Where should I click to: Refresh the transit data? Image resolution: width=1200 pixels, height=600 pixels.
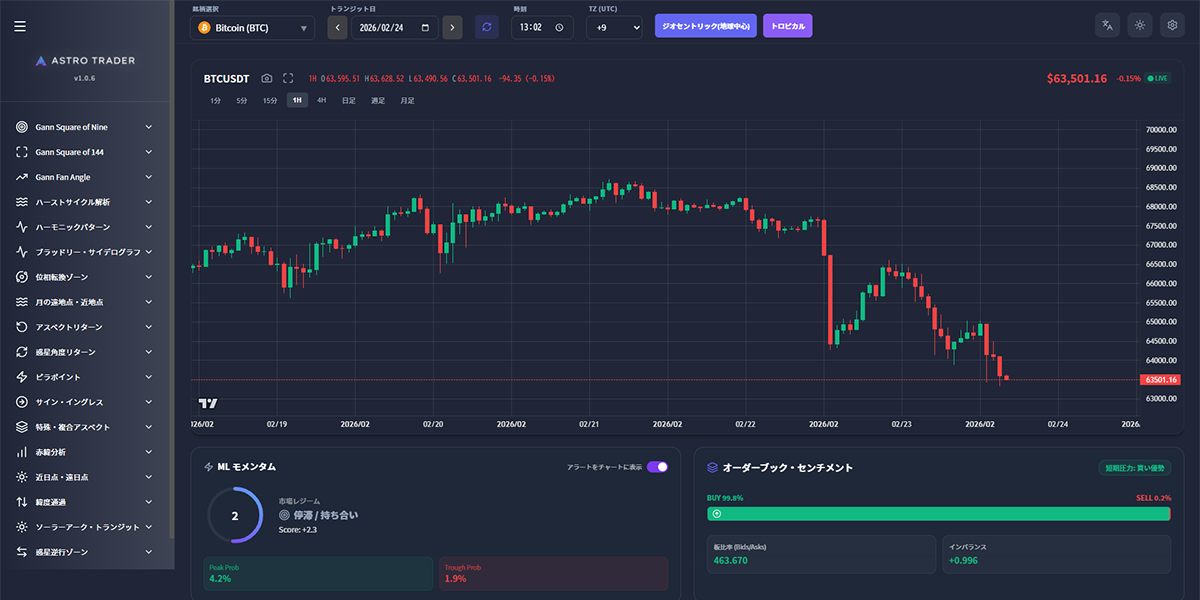point(487,27)
